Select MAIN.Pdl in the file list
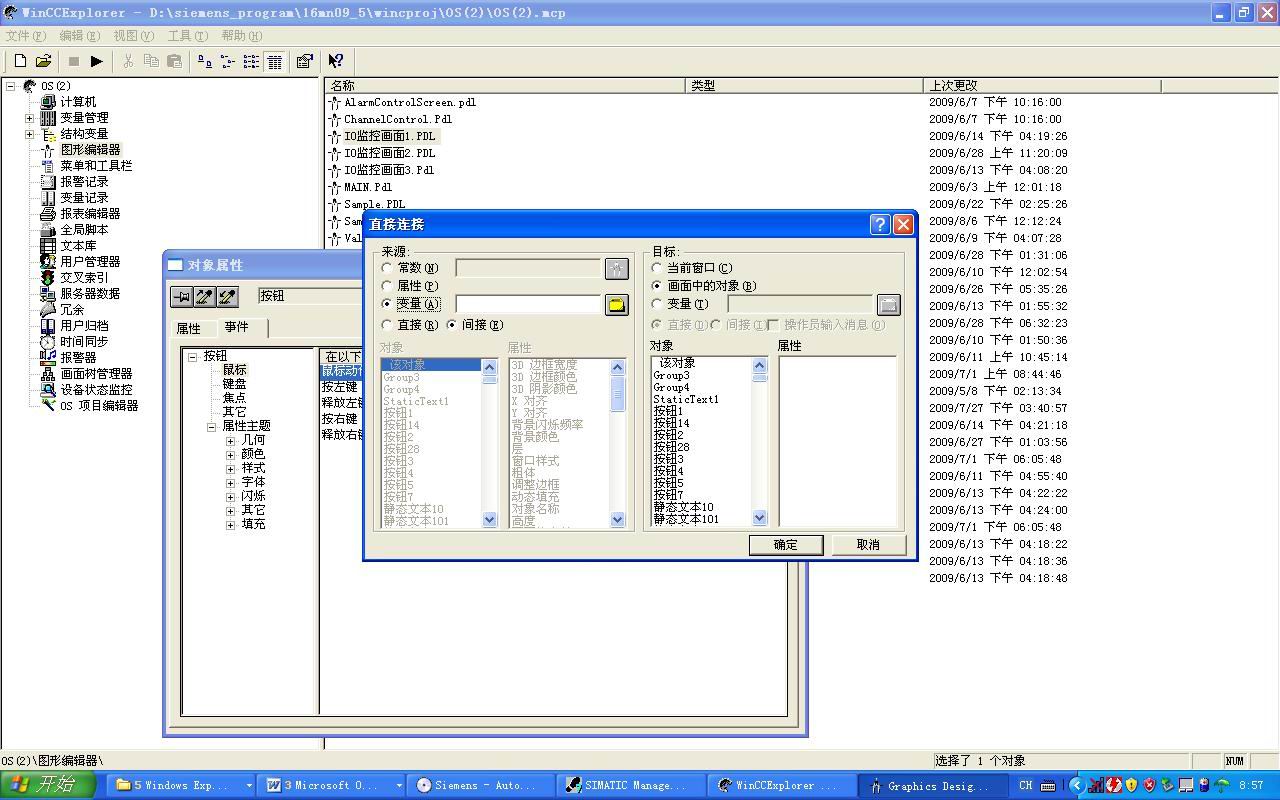1280x800 pixels. click(368, 187)
